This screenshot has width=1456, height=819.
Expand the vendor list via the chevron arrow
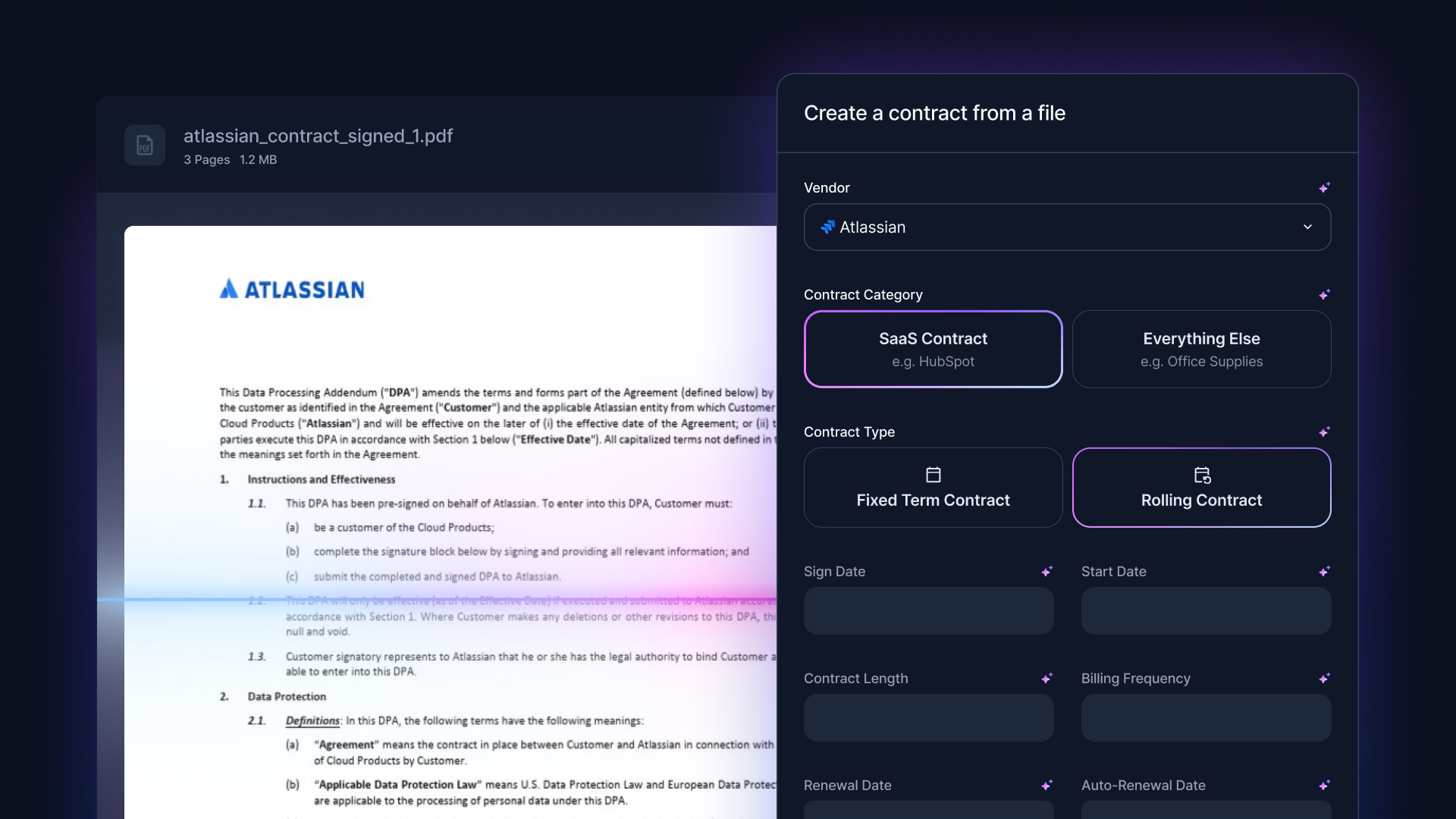pos(1307,227)
